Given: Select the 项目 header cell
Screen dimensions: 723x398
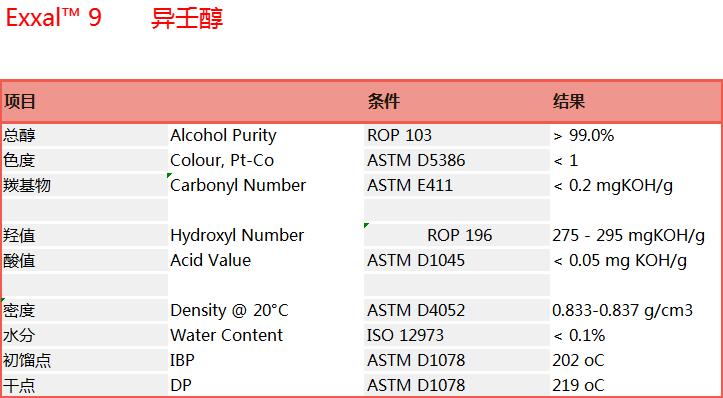Looking at the screenshot, I should coord(20,101).
